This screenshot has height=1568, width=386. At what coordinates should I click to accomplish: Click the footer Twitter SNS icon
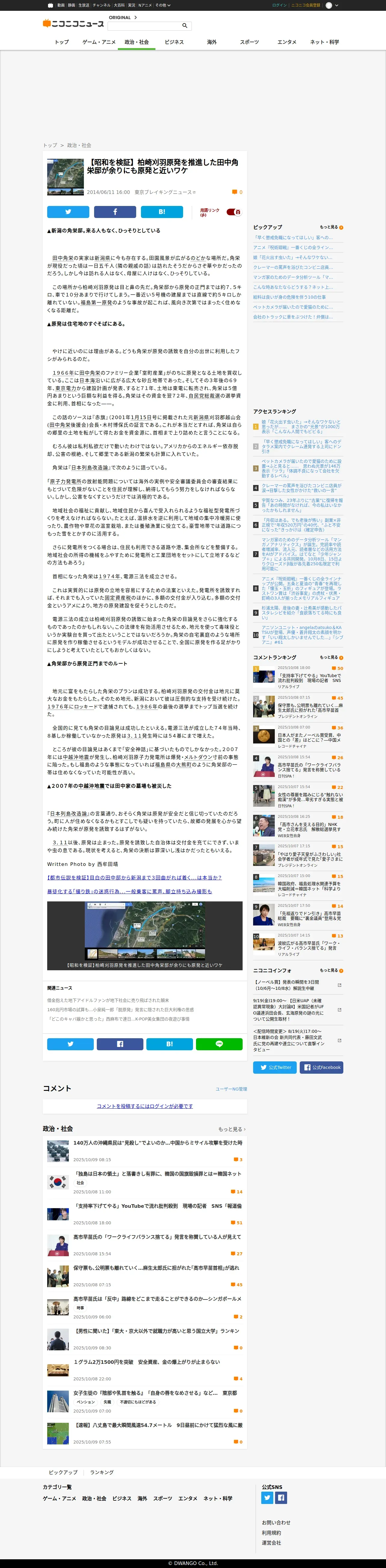pyautogui.click(x=267, y=1497)
